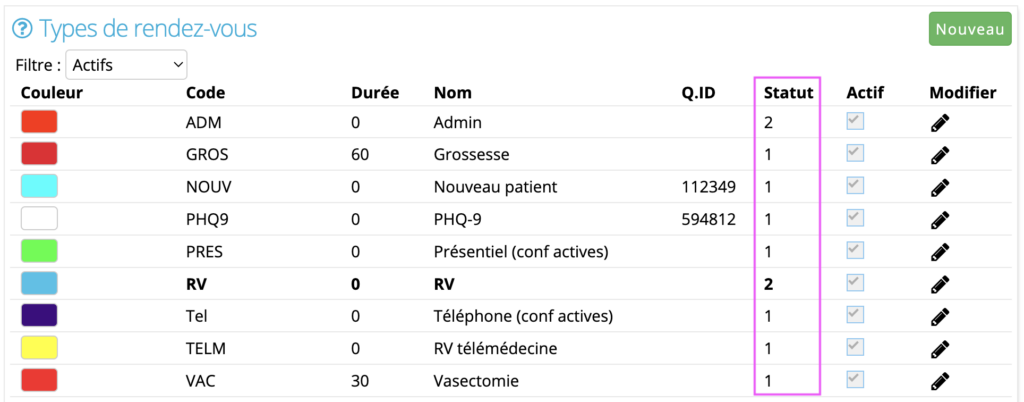Modify the Vasectomie appointment type
Screen dimensions: 1024x402
tap(940, 380)
